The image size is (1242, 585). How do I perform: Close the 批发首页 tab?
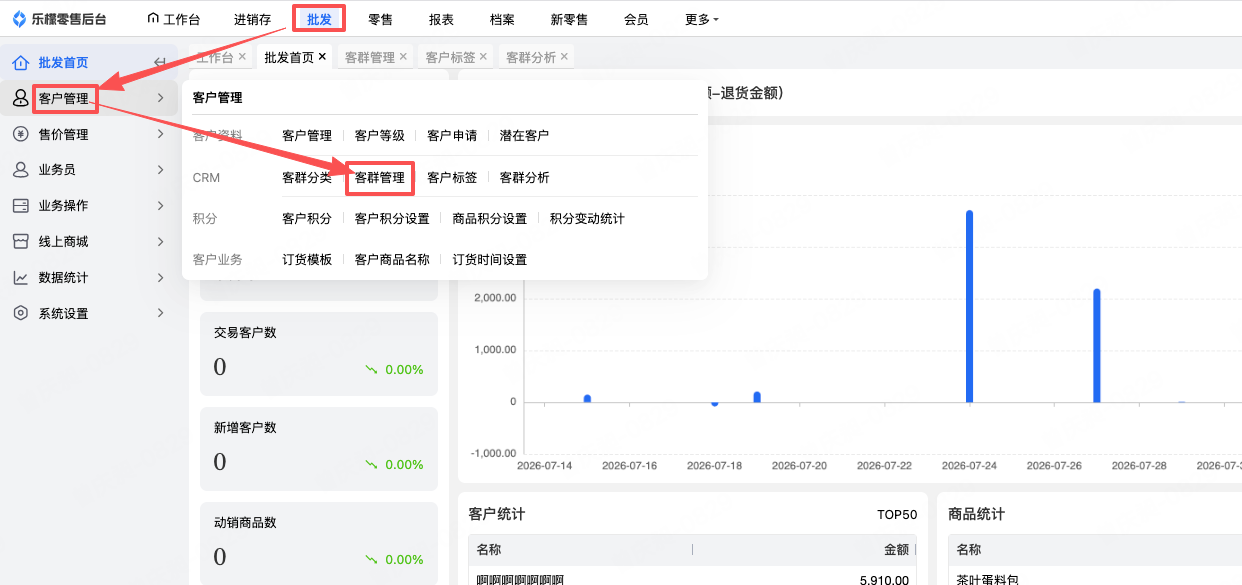pyautogui.click(x=322, y=57)
